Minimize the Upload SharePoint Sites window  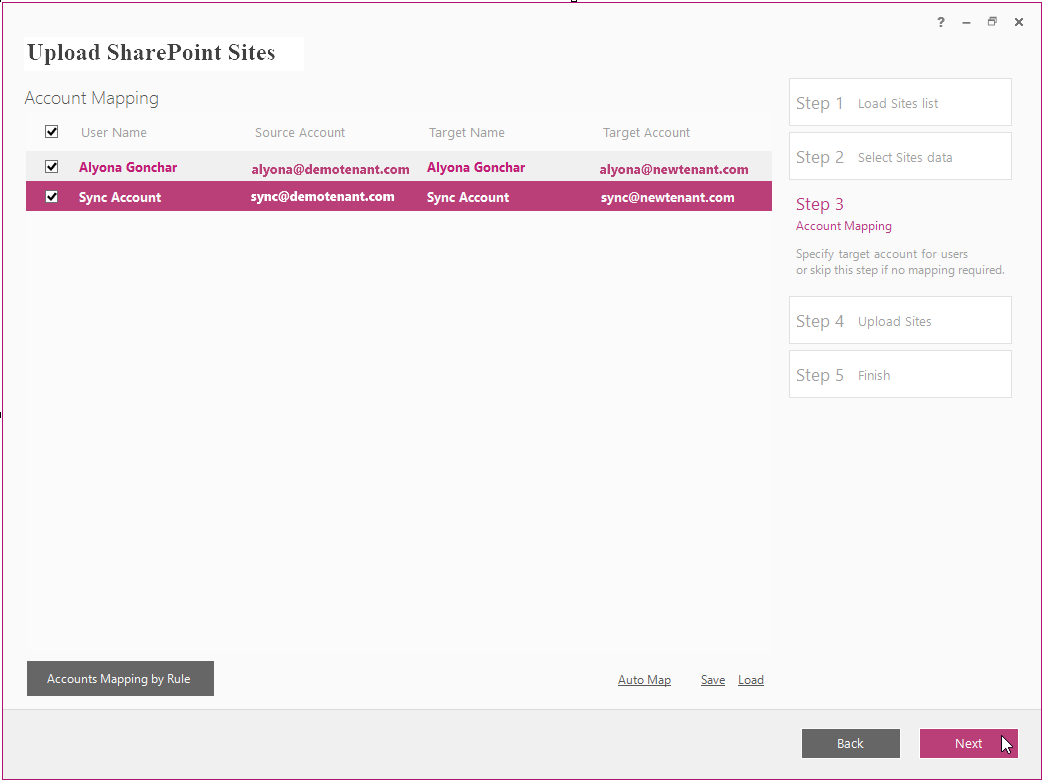[966, 23]
